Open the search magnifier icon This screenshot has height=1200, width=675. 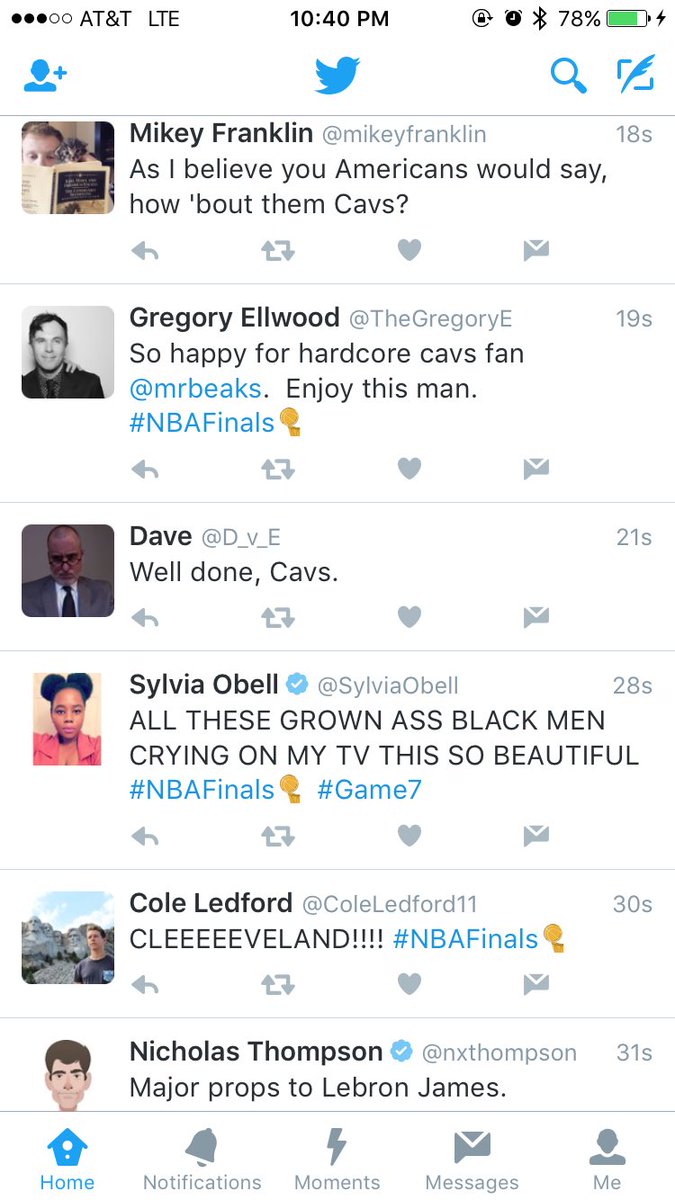point(568,76)
